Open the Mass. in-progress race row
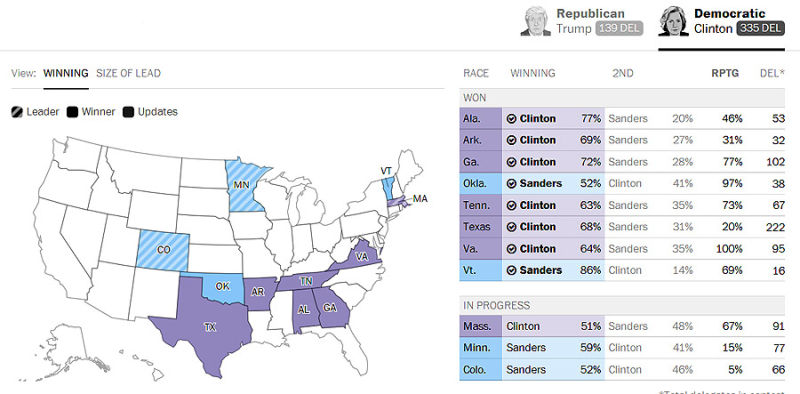This screenshot has width=800, height=394. pos(622,326)
